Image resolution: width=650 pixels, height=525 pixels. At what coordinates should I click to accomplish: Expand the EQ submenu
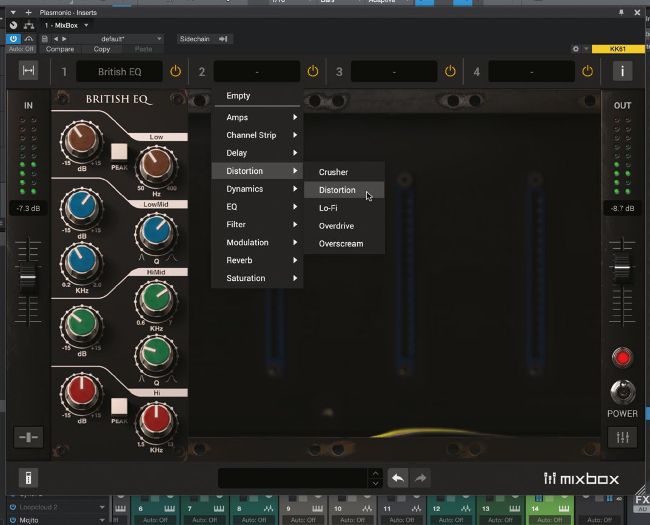point(257,207)
